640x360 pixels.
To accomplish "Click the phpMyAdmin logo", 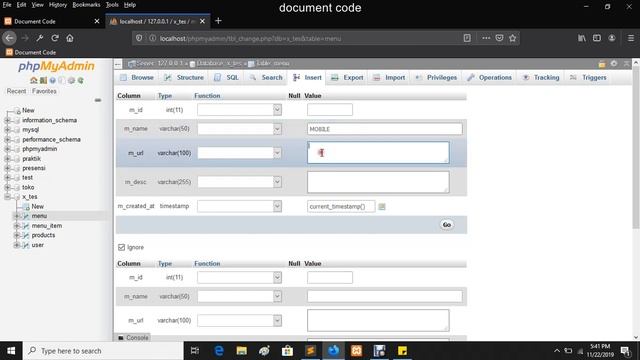I will (56, 66).
